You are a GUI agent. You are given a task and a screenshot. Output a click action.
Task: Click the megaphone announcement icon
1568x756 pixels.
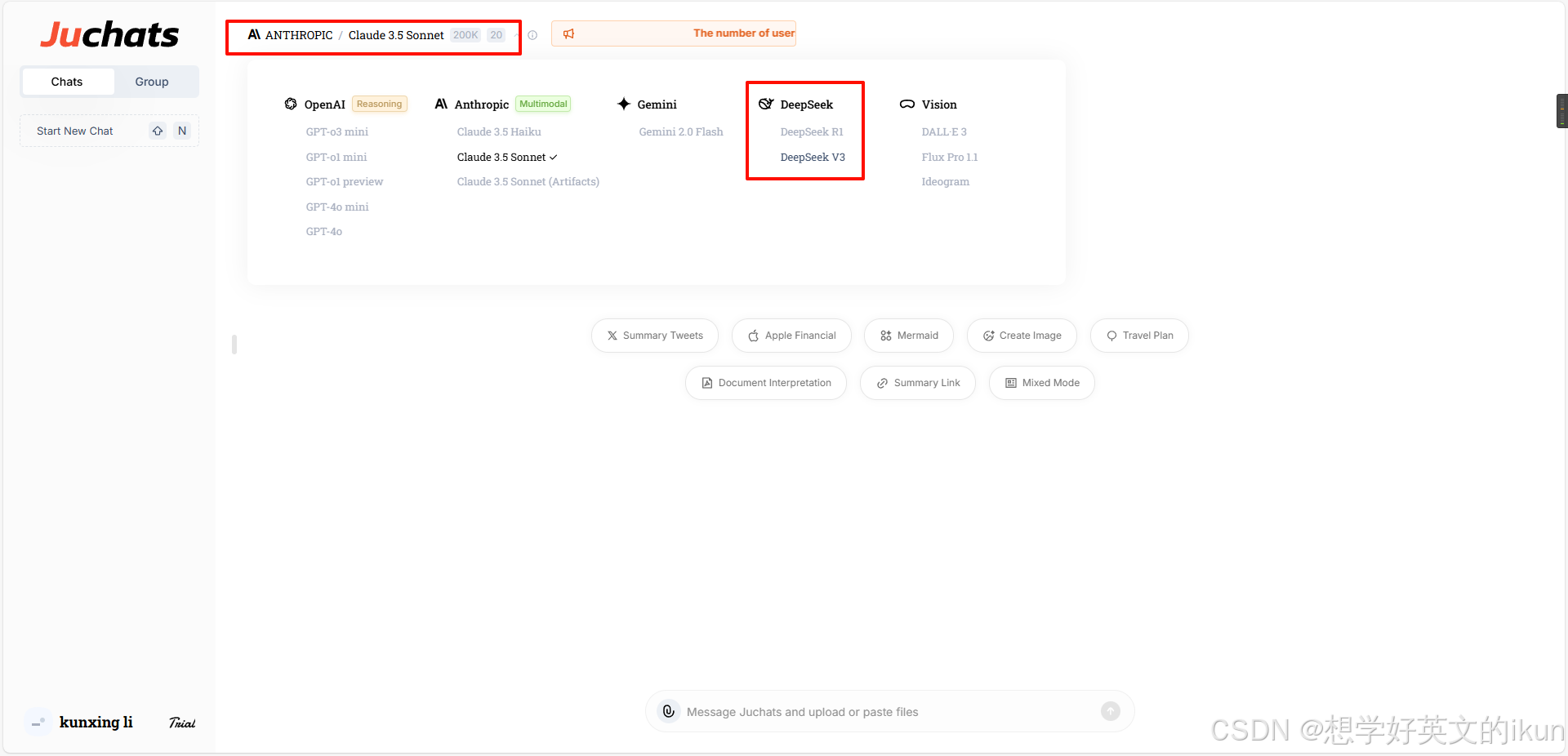click(x=569, y=33)
